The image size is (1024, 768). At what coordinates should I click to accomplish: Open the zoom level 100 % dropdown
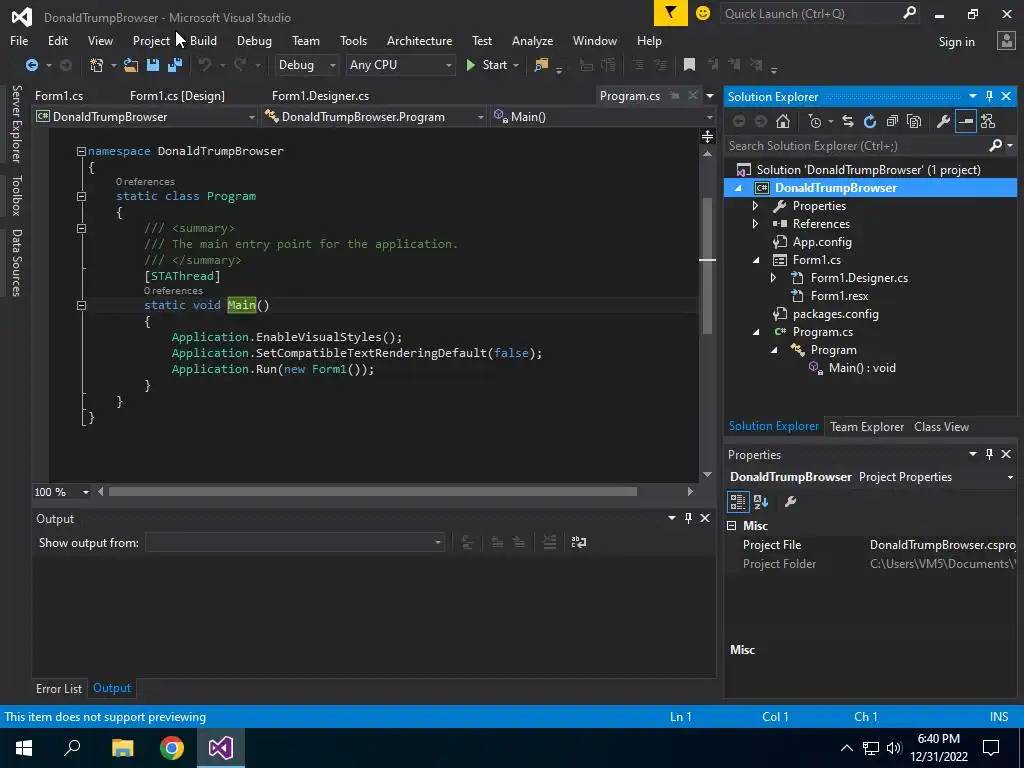coord(85,492)
